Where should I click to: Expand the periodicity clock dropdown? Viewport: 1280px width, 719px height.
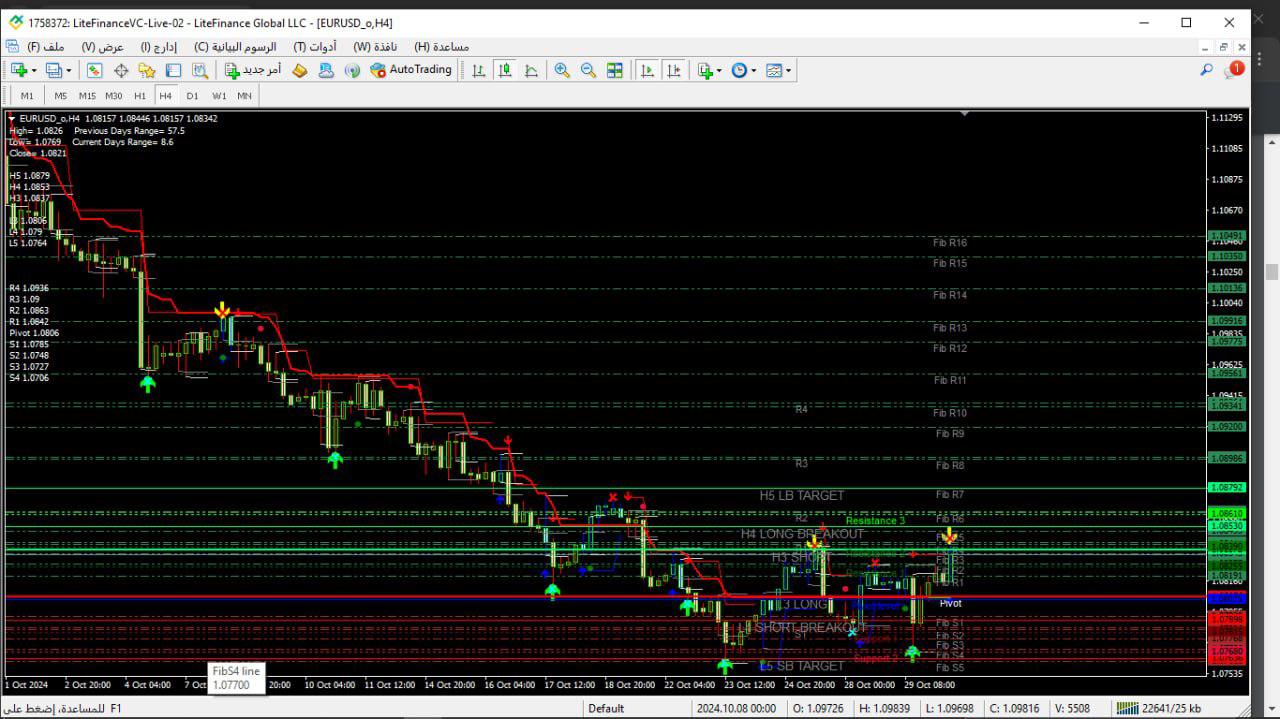[x=752, y=70]
